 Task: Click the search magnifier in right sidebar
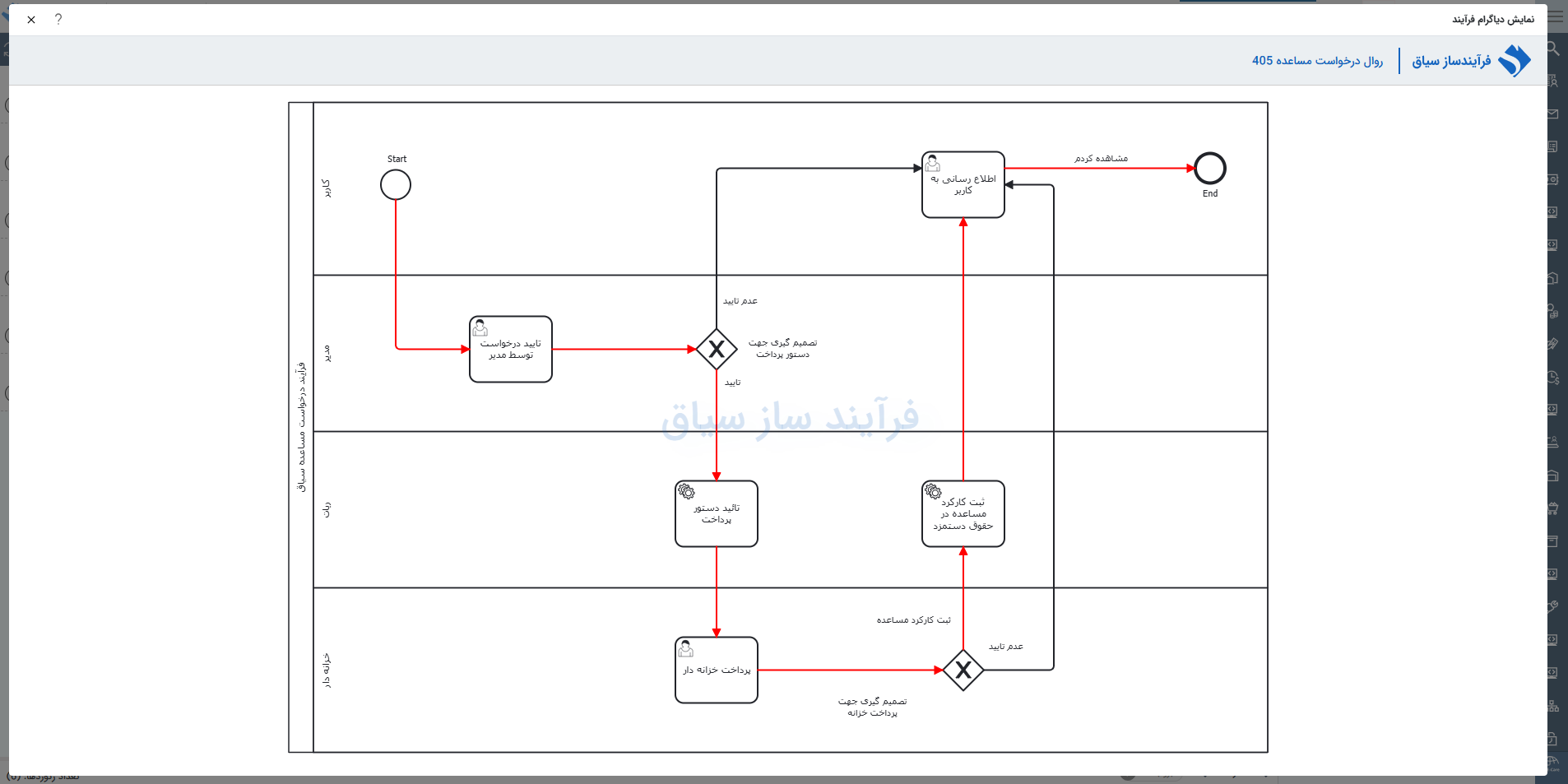pyautogui.click(x=1553, y=49)
